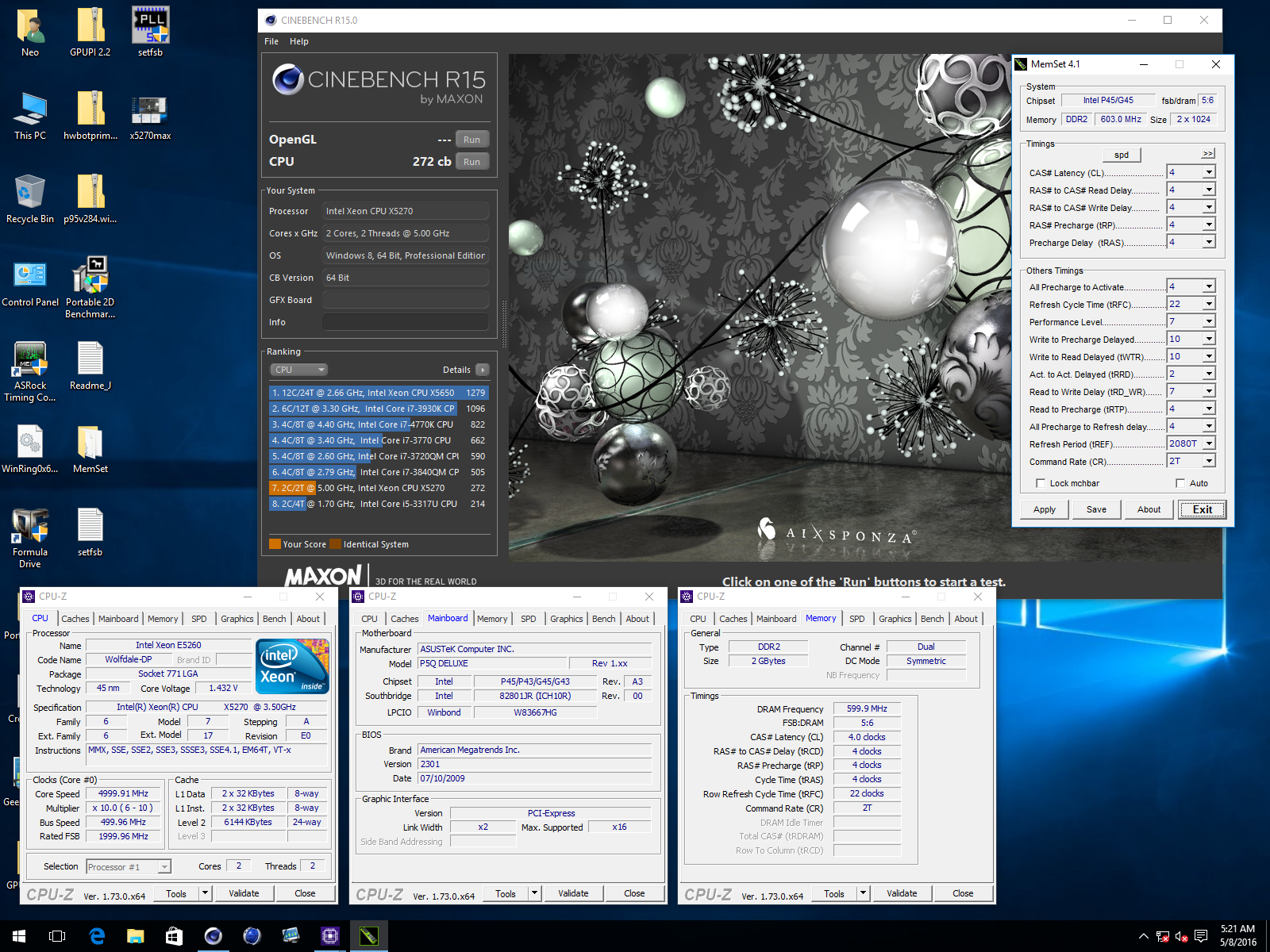Open the Readme_J text file
Viewport: 1270px width, 952px height.
tap(90, 365)
